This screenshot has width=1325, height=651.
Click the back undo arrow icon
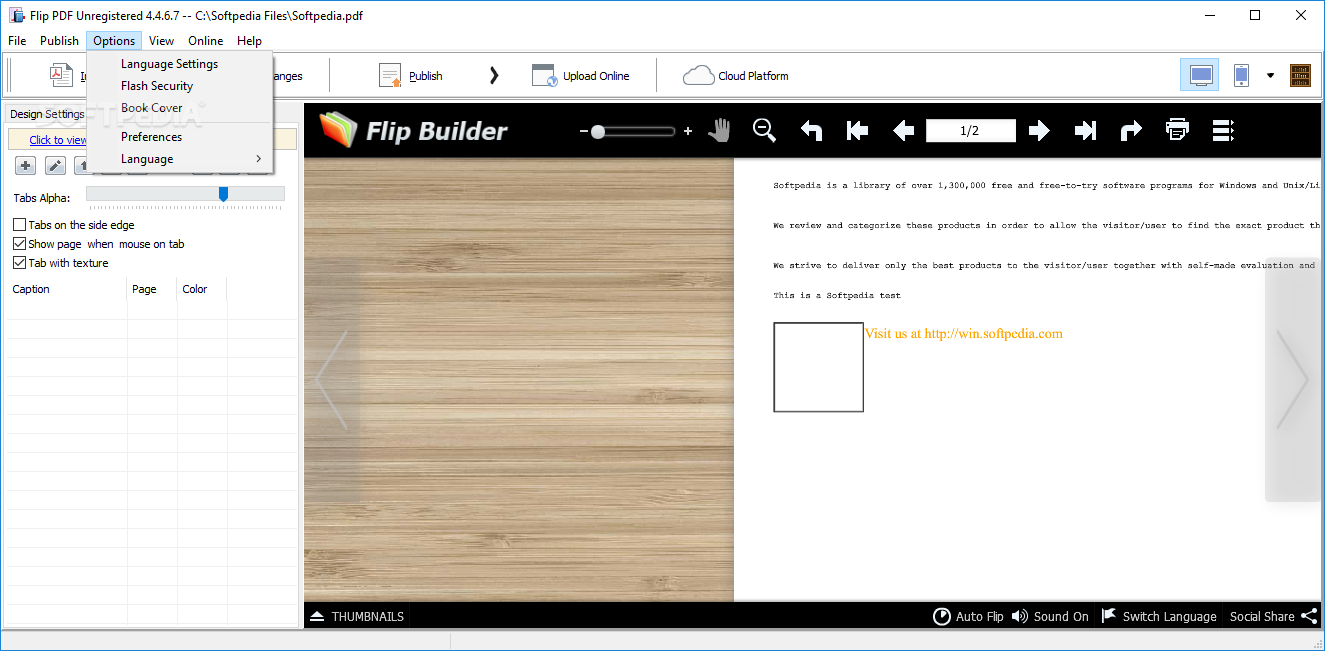(811, 130)
